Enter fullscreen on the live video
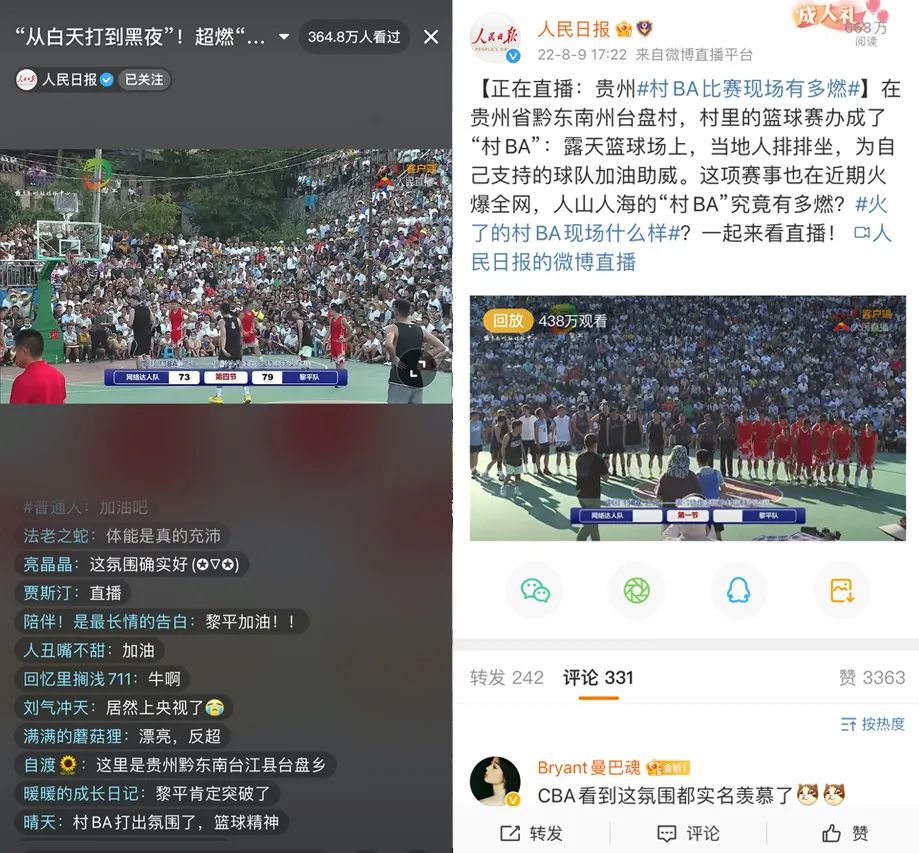The width and height of the screenshot is (919, 853). 417,369
